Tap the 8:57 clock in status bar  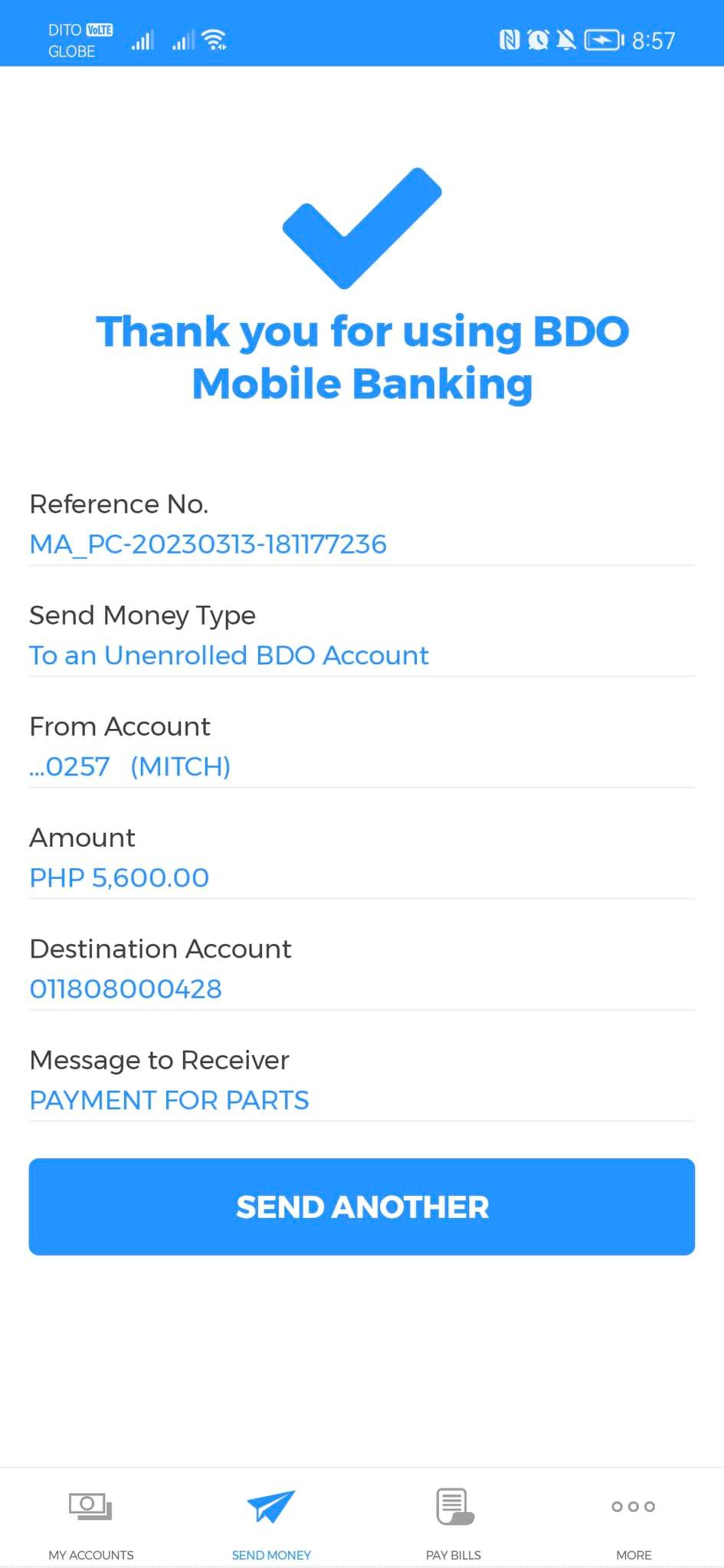[x=653, y=41]
